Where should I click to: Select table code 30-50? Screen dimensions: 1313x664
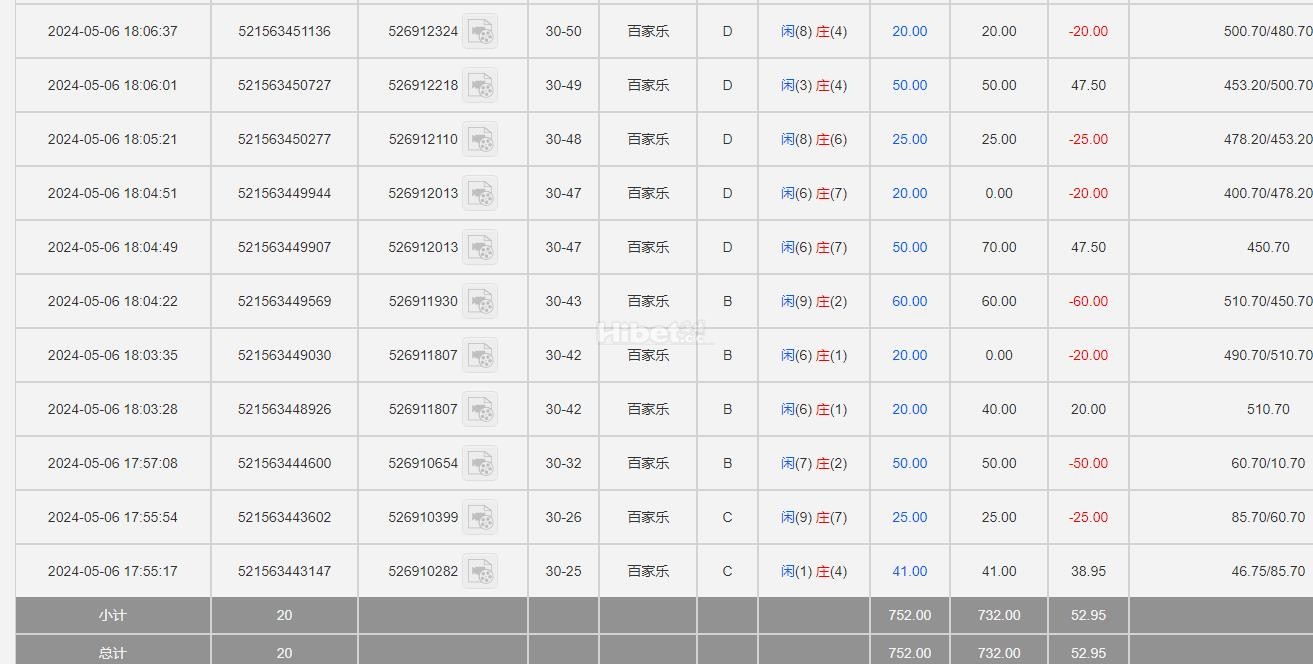click(563, 31)
